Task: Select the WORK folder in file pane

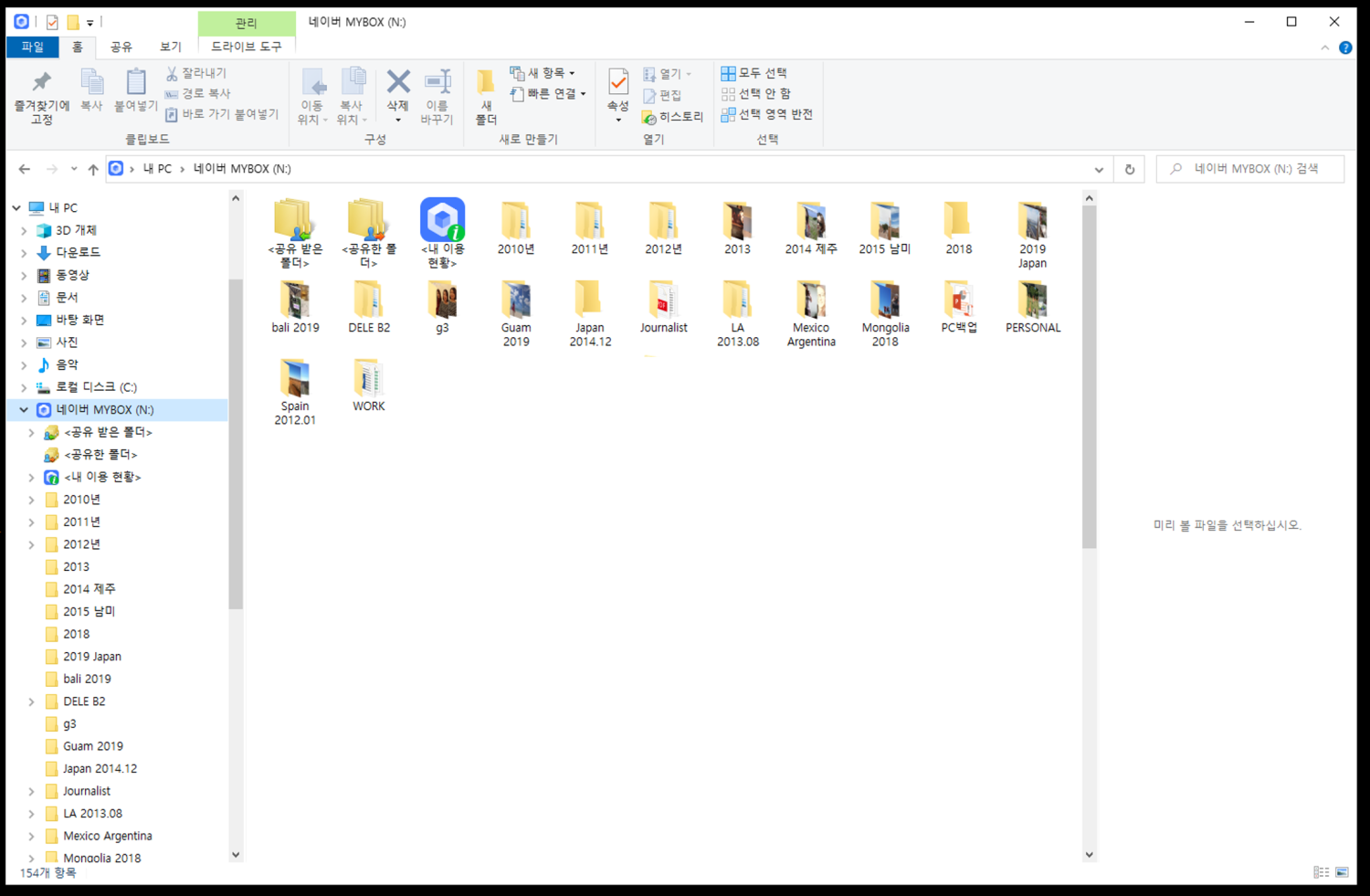Action: point(368,385)
